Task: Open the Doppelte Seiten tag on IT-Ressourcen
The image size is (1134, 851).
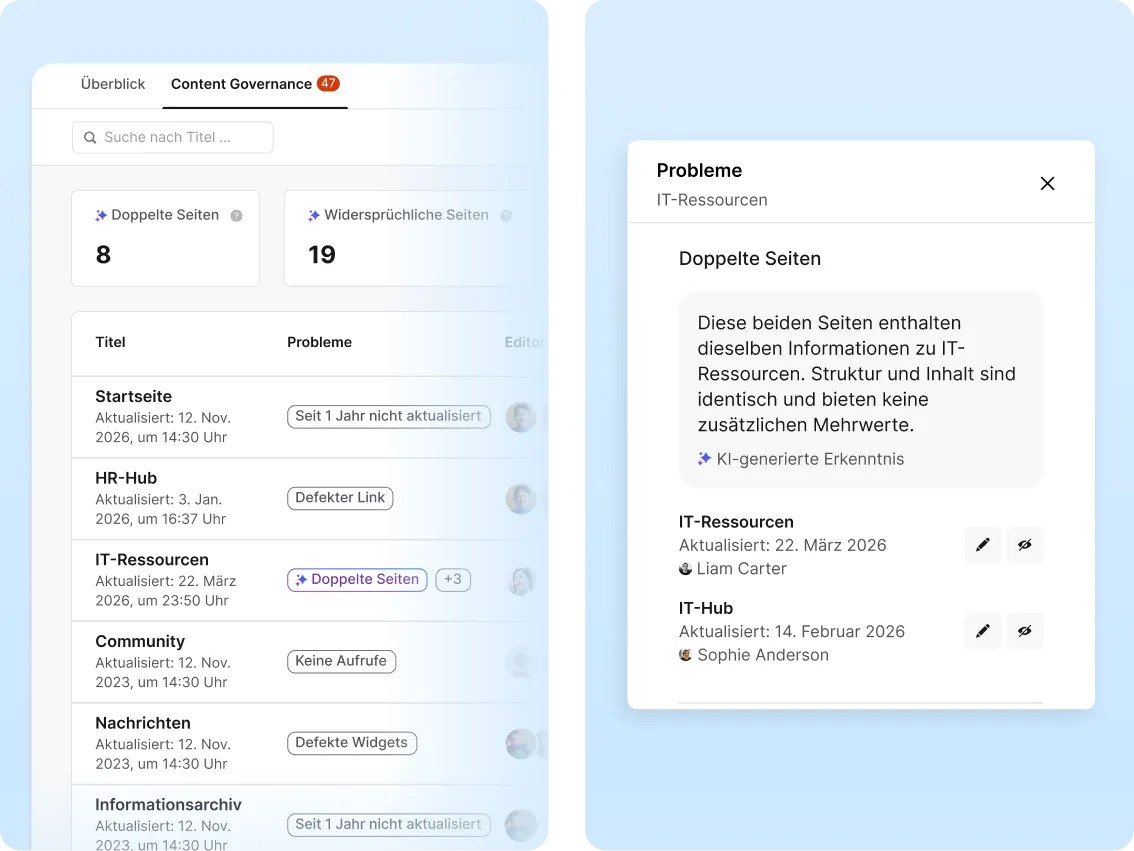Action: [357, 580]
